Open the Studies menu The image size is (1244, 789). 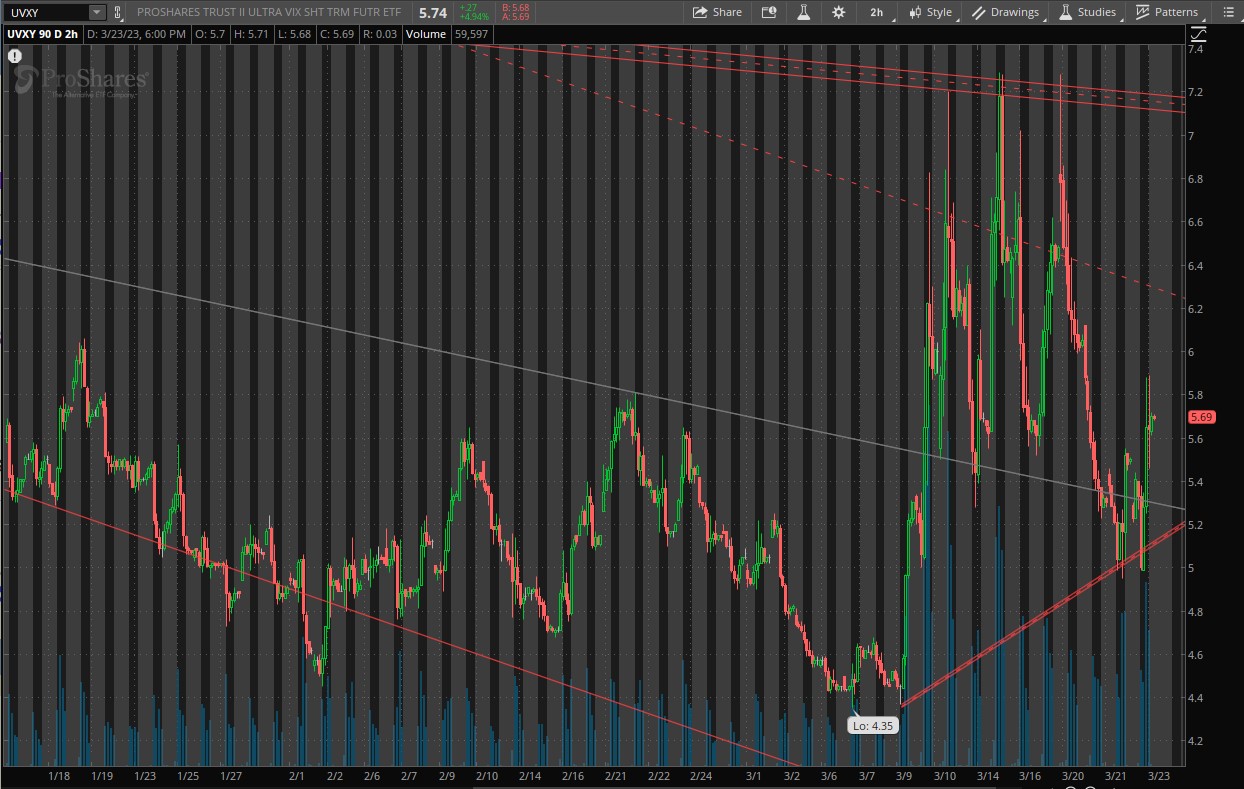coord(1088,12)
